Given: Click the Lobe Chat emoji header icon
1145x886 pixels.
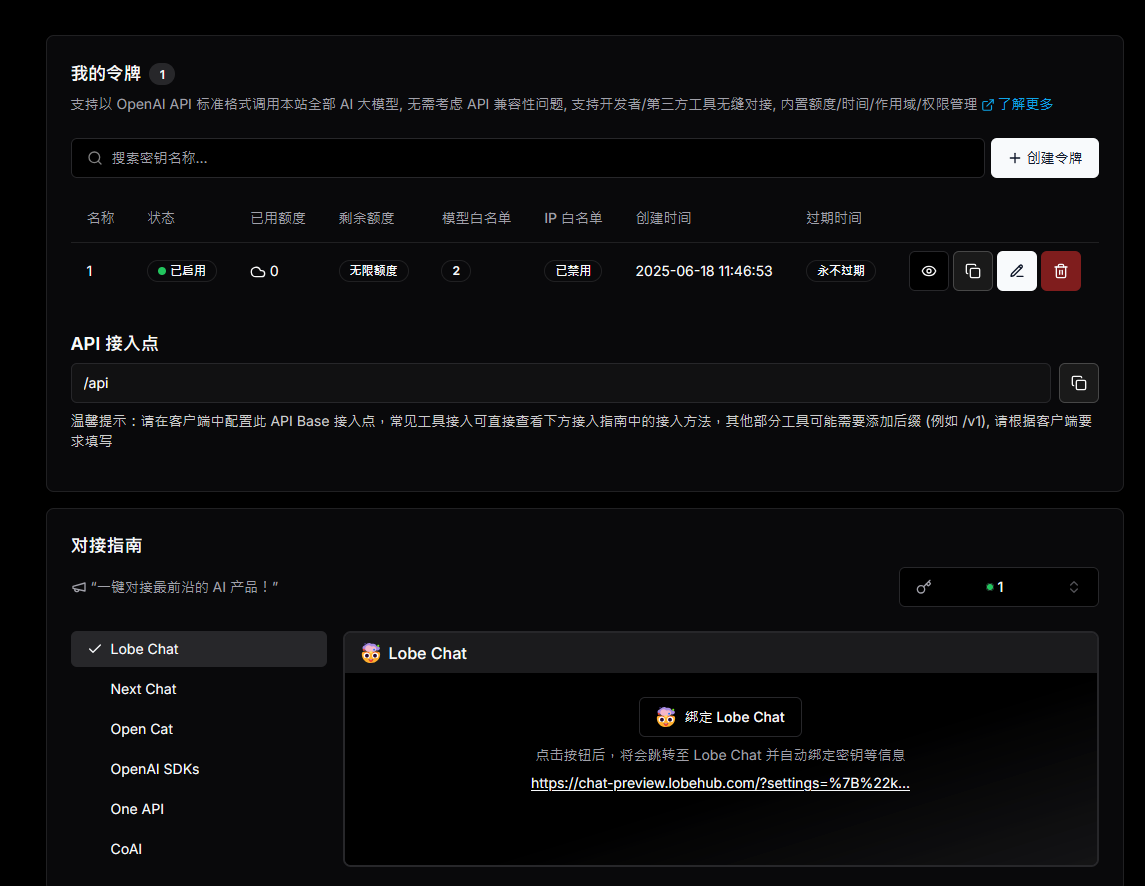Looking at the screenshot, I should pos(370,653).
